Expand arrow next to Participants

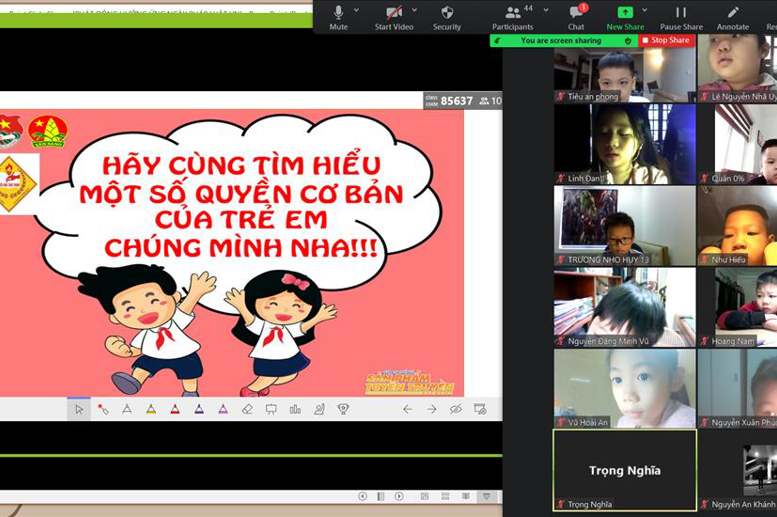[546, 10]
